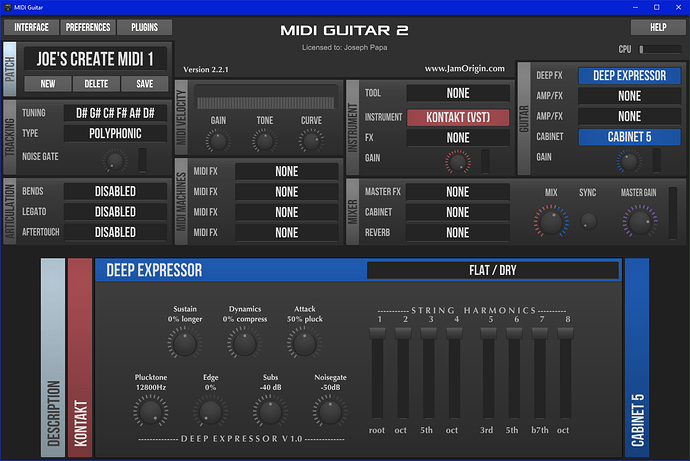This screenshot has width=690, height=461.
Task: Open the Preferences menu
Action: pos(88,27)
